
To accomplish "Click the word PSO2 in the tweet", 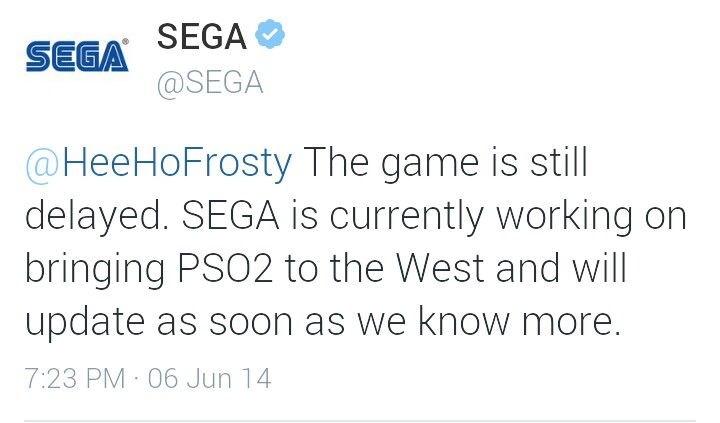I will pyautogui.click(x=225, y=268).
